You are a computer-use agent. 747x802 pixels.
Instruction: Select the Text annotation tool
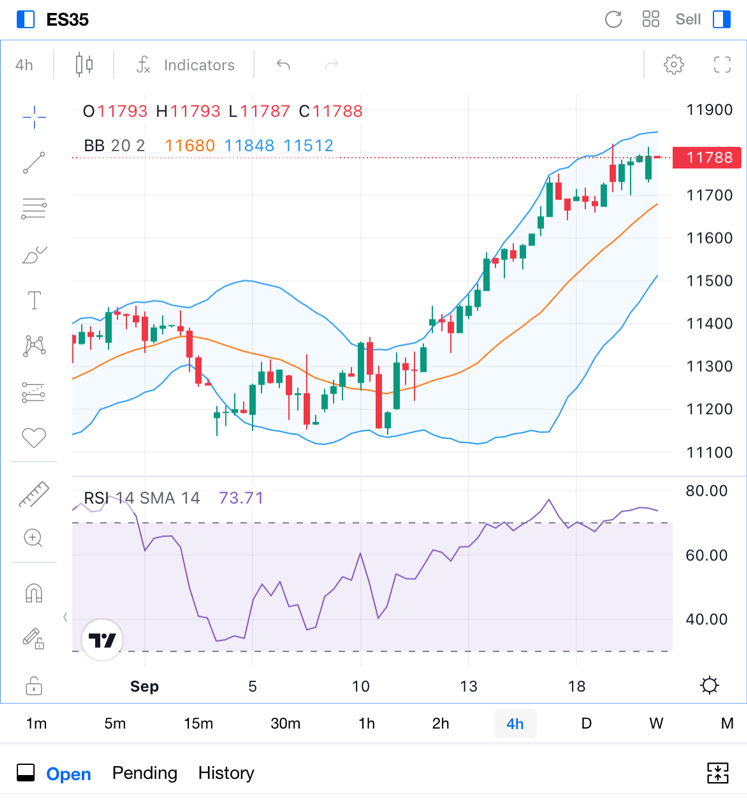pos(34,300)
